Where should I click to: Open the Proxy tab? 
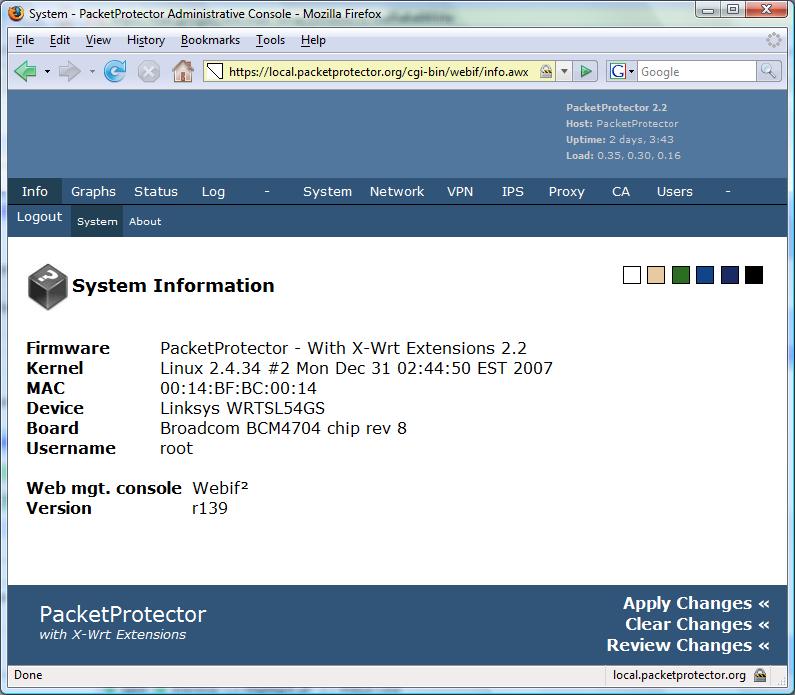(567, 192)
